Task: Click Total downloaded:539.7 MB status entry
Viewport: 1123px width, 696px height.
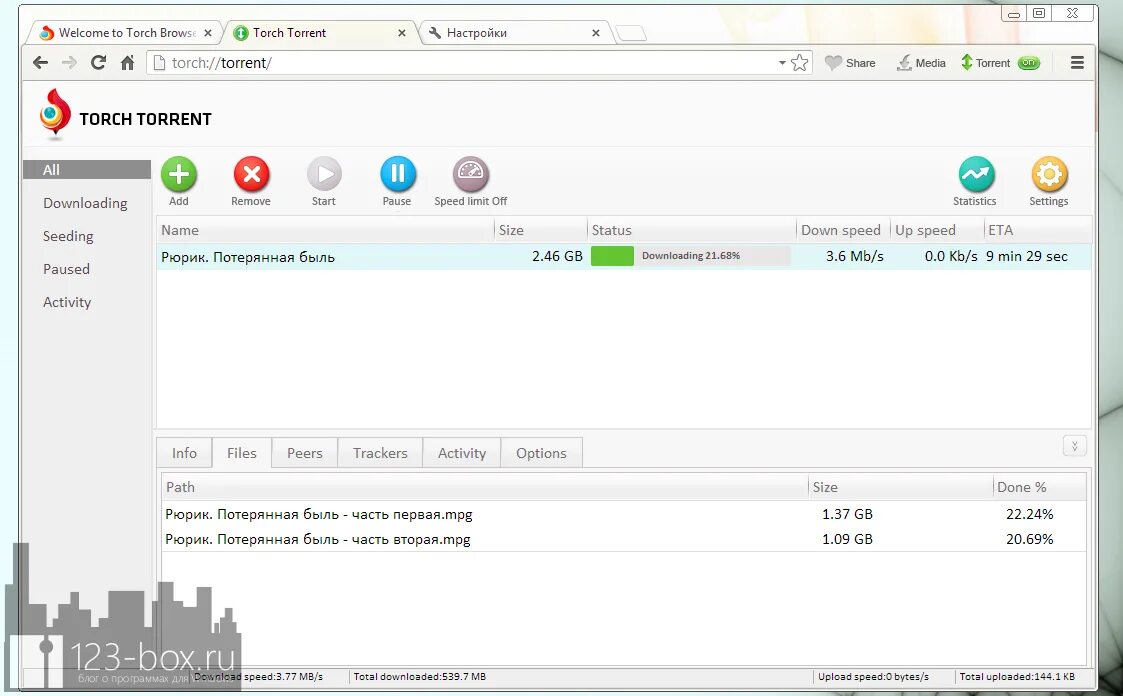Action: [420, 677]
